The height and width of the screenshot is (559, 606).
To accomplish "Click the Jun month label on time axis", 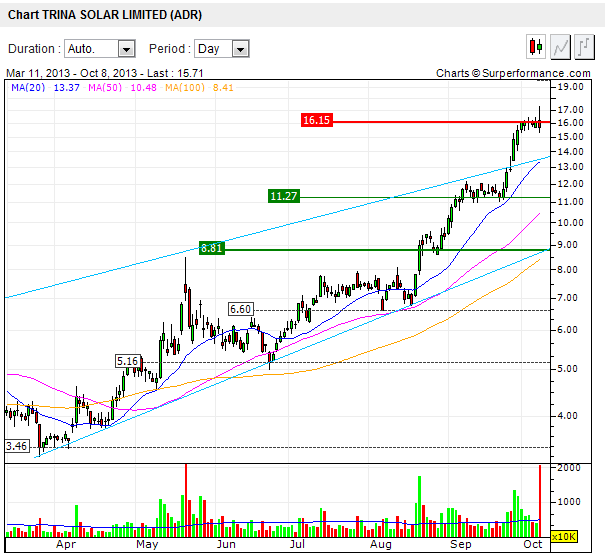I will (226, 544).
